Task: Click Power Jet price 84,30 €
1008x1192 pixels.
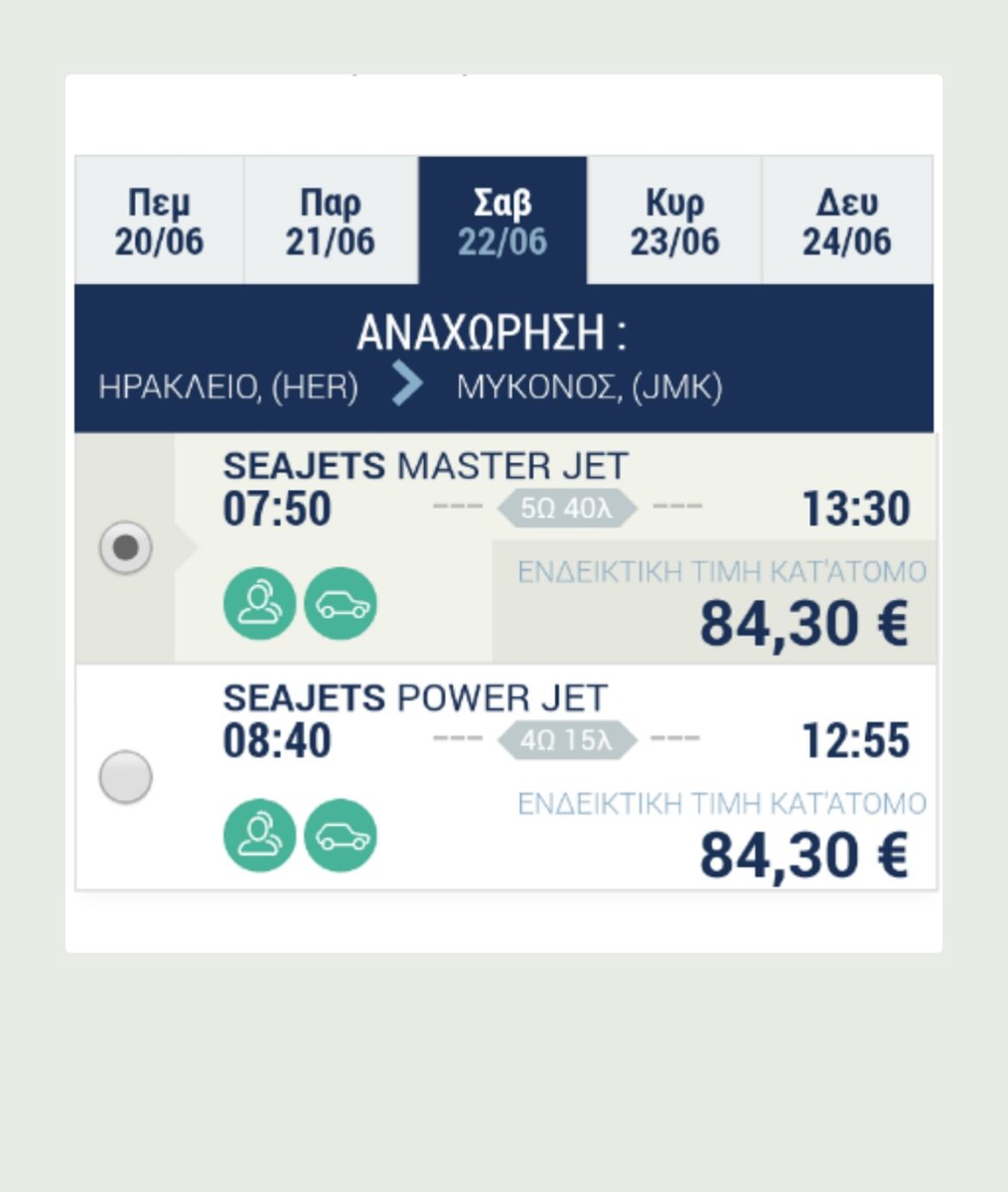Action: pyautogui.click(x=803, y=855)
